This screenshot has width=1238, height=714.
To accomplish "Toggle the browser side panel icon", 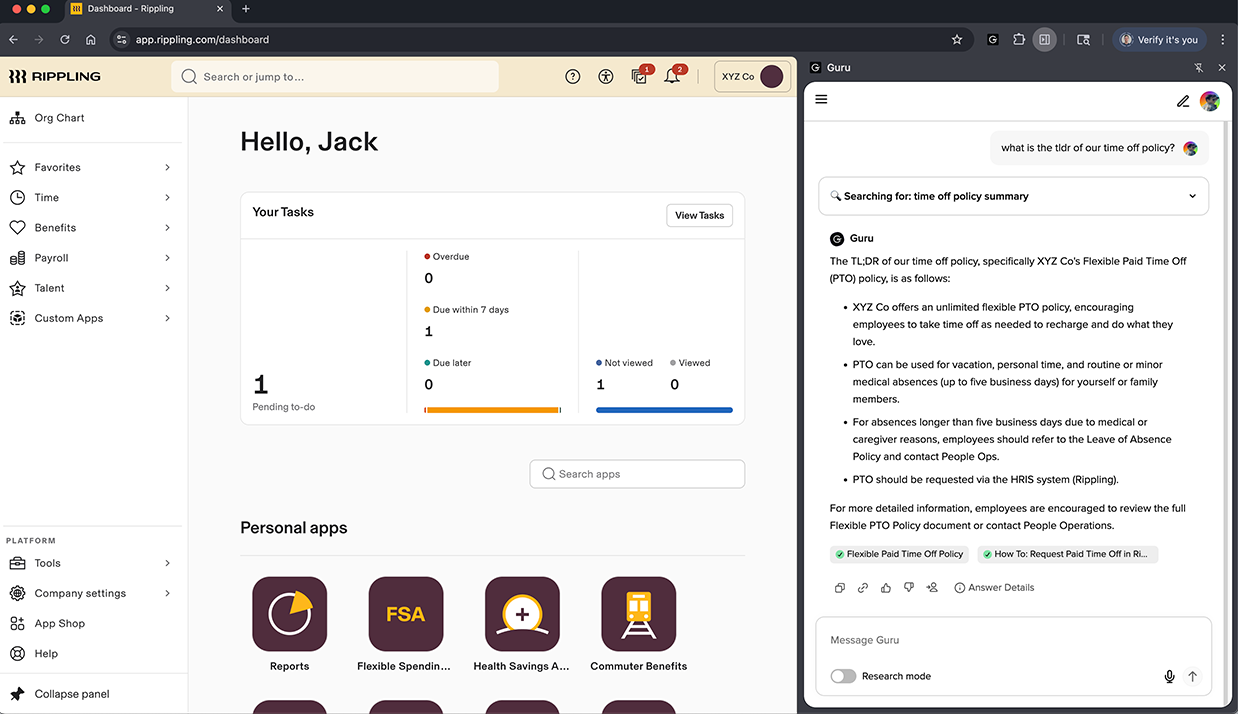I will point(1044,40).
